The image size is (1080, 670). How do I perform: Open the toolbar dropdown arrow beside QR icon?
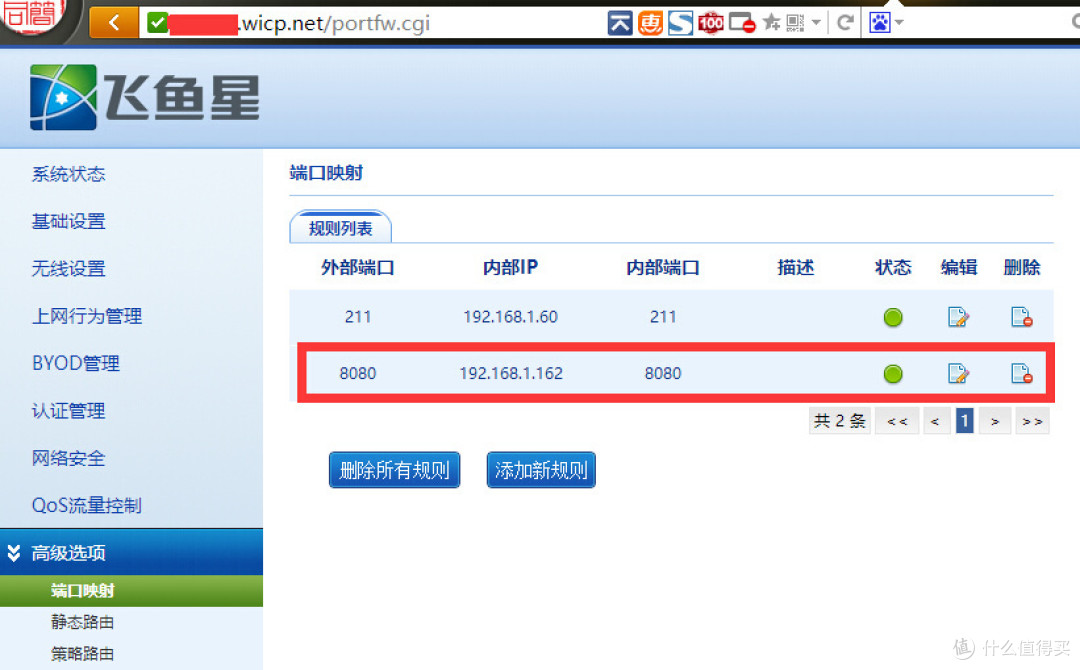[x=816, y=23]
